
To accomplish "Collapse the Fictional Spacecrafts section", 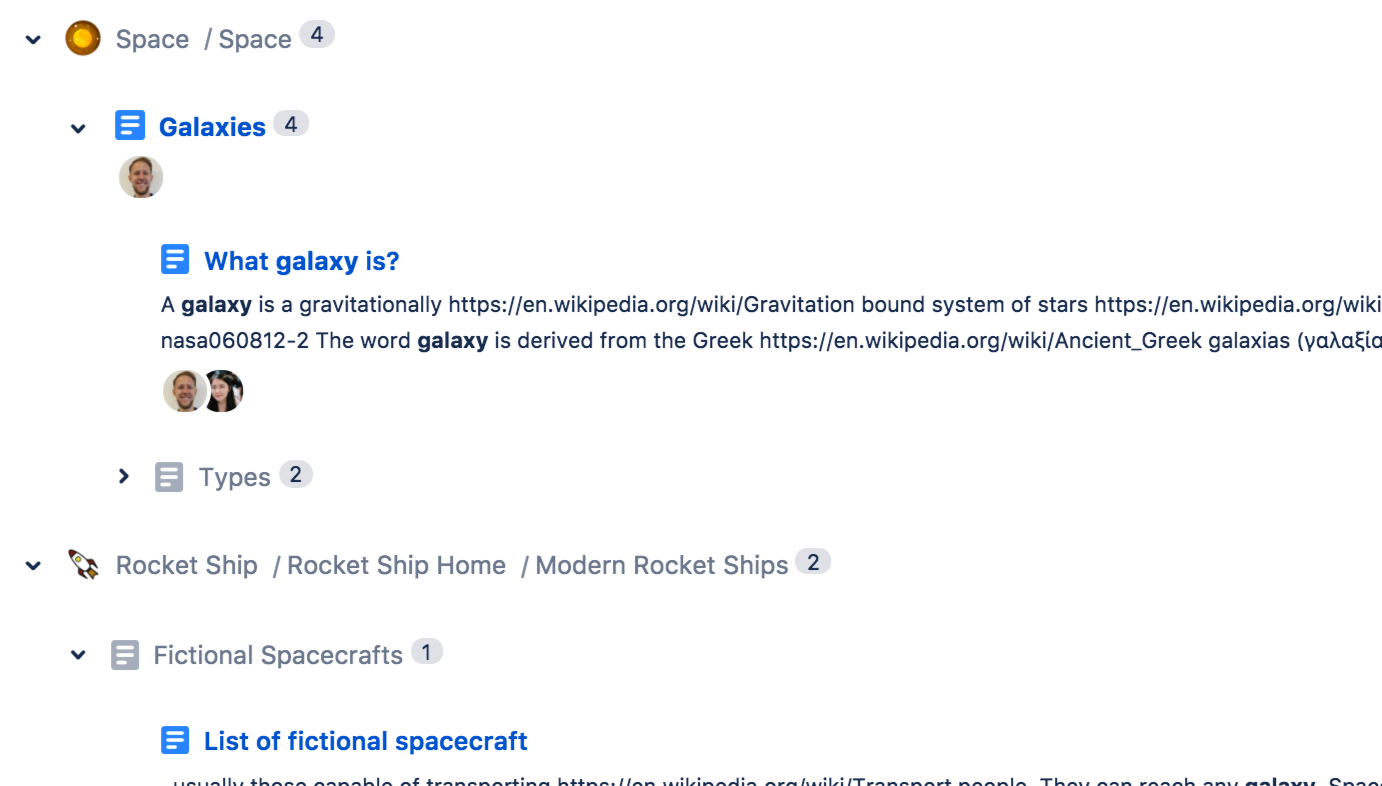I will pos(78,654).
